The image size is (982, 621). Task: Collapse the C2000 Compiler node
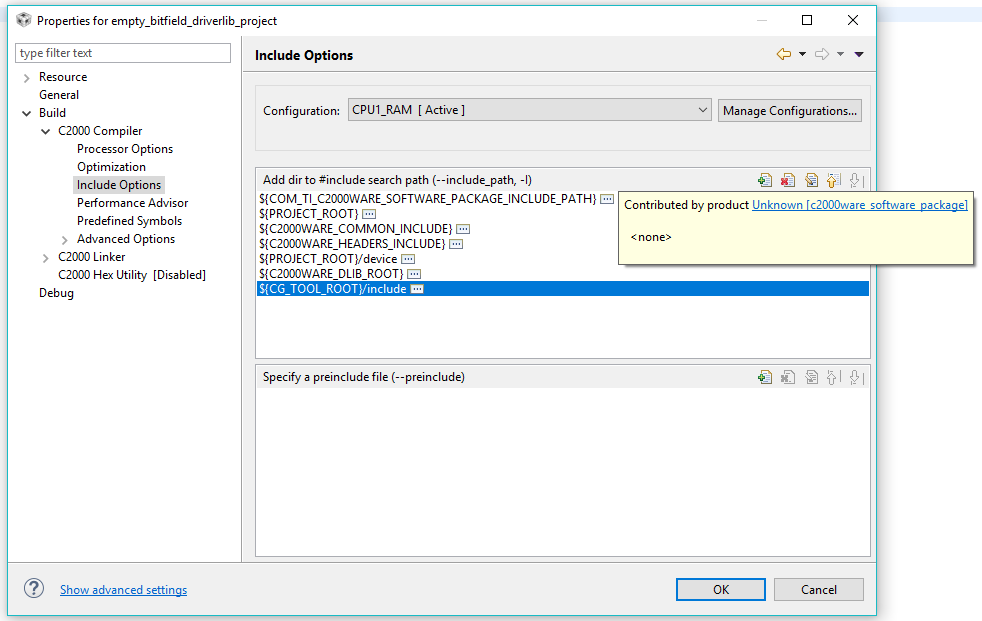click(45, 131)
